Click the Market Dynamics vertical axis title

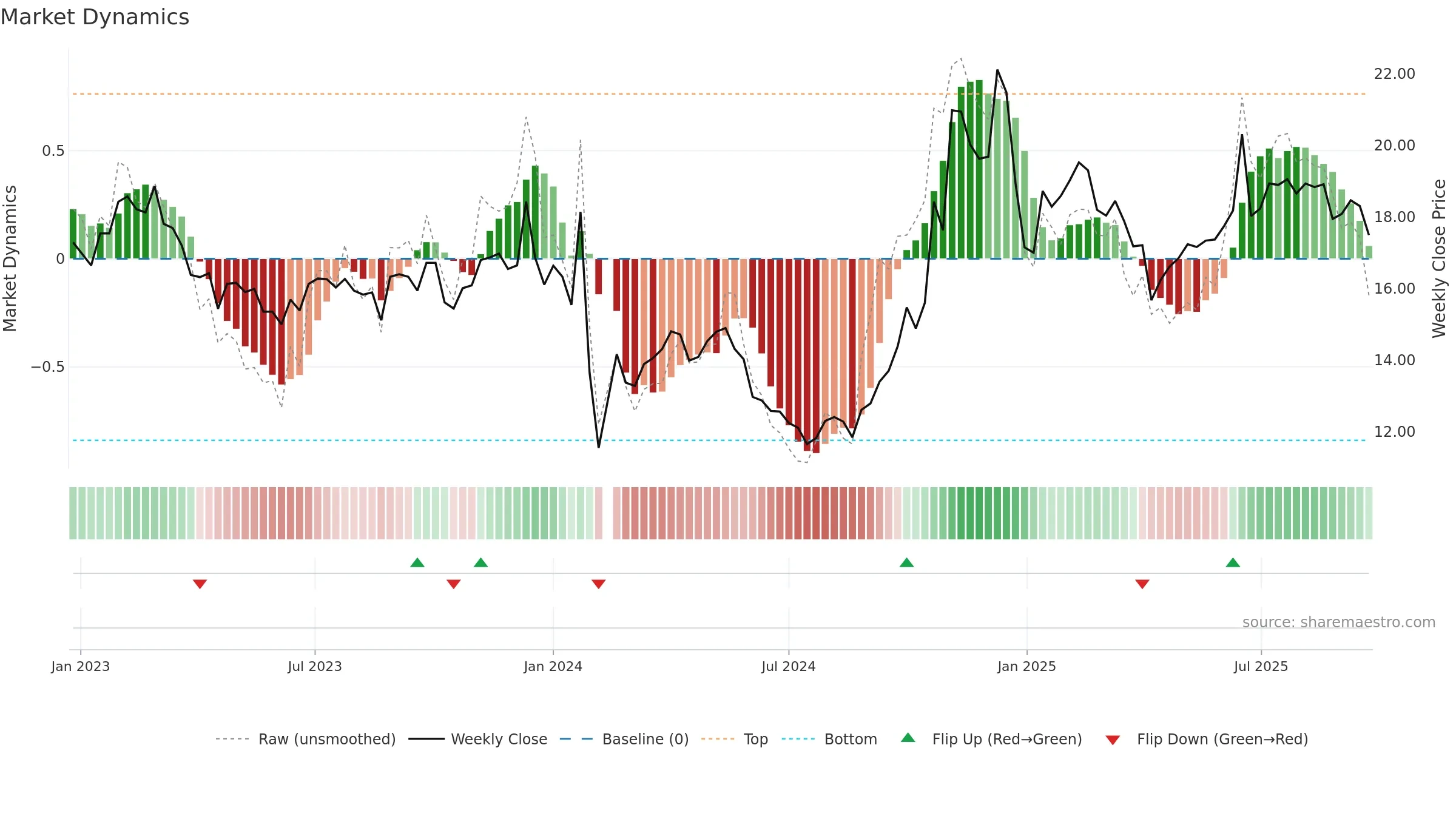tap(10, 258)
